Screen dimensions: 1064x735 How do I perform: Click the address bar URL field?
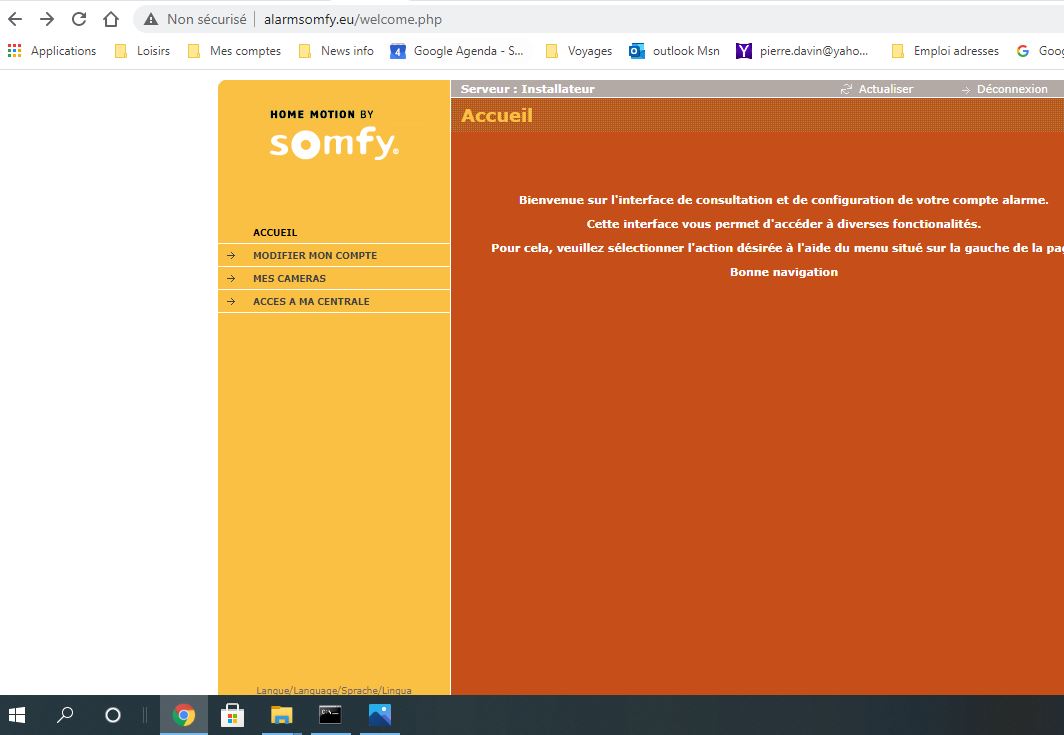point(600,19)
